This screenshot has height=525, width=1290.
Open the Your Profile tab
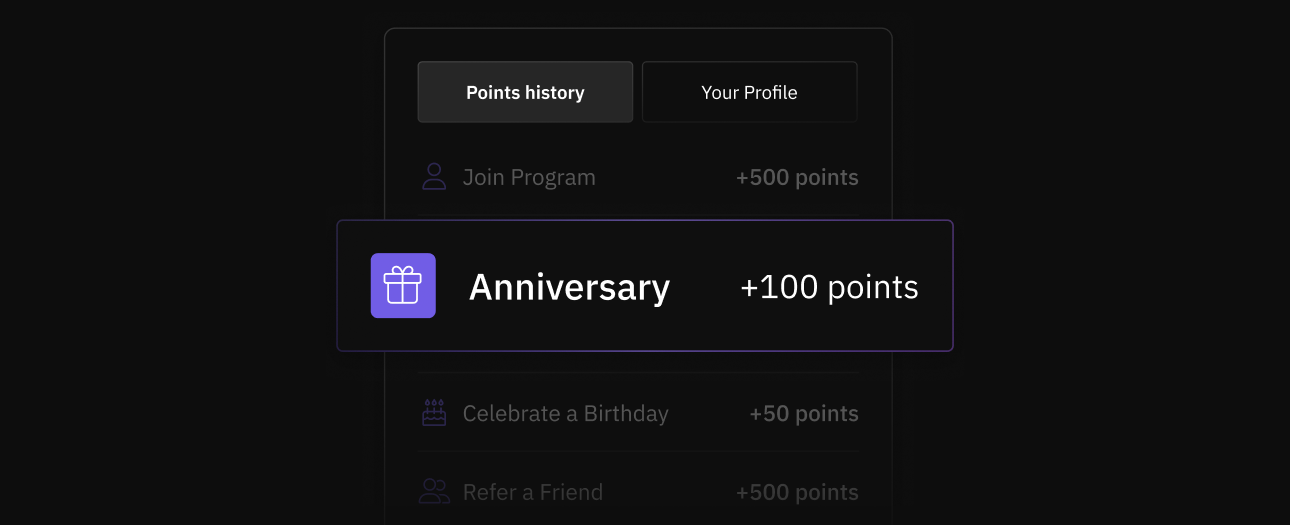click(x=749, y=92)
